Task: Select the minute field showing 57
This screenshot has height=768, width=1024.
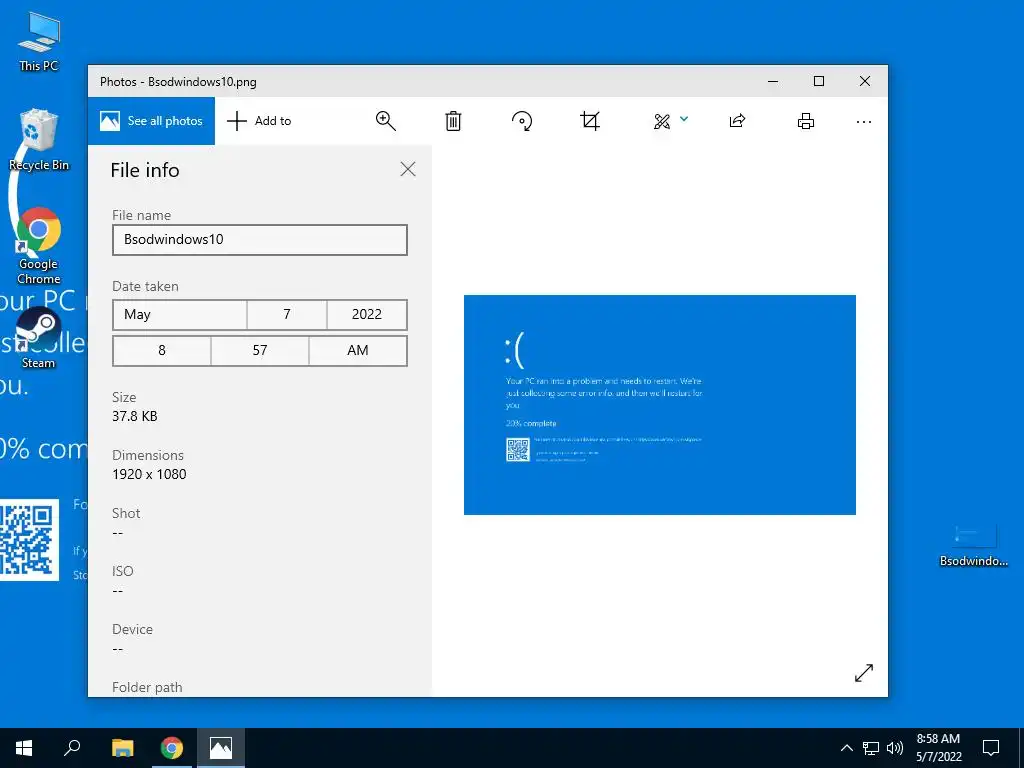Action: (x=260, y=351)
